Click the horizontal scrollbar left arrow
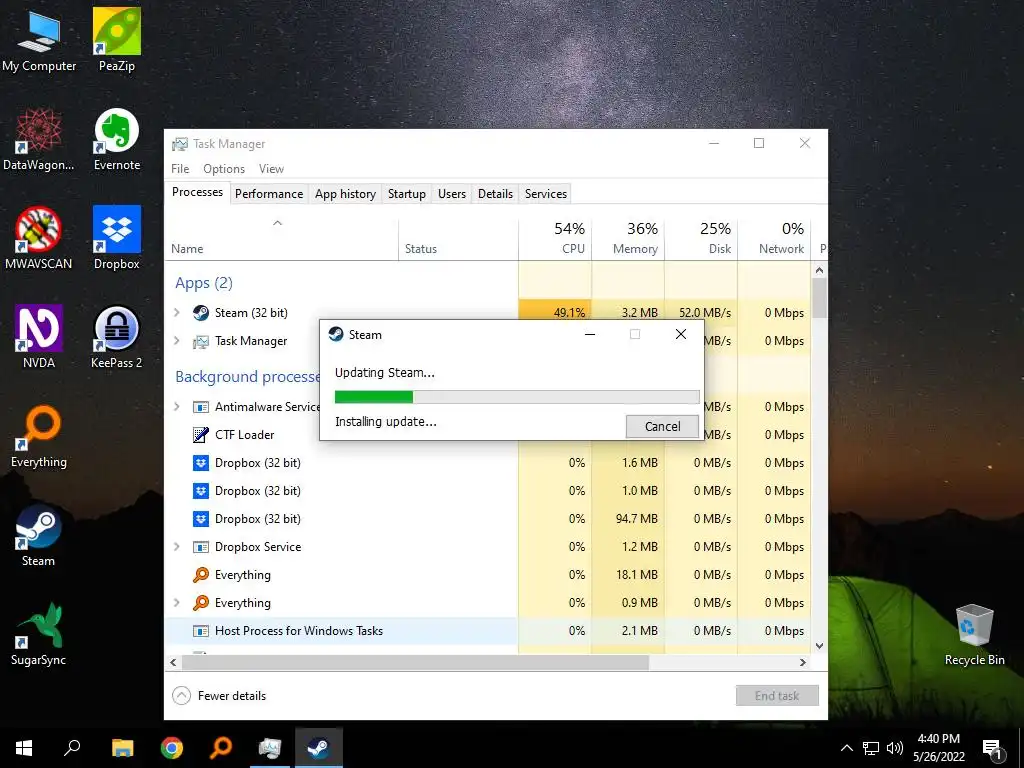The height and width of the screenshot is (768, 1024). pyautogui.click(x=173, y=662)
